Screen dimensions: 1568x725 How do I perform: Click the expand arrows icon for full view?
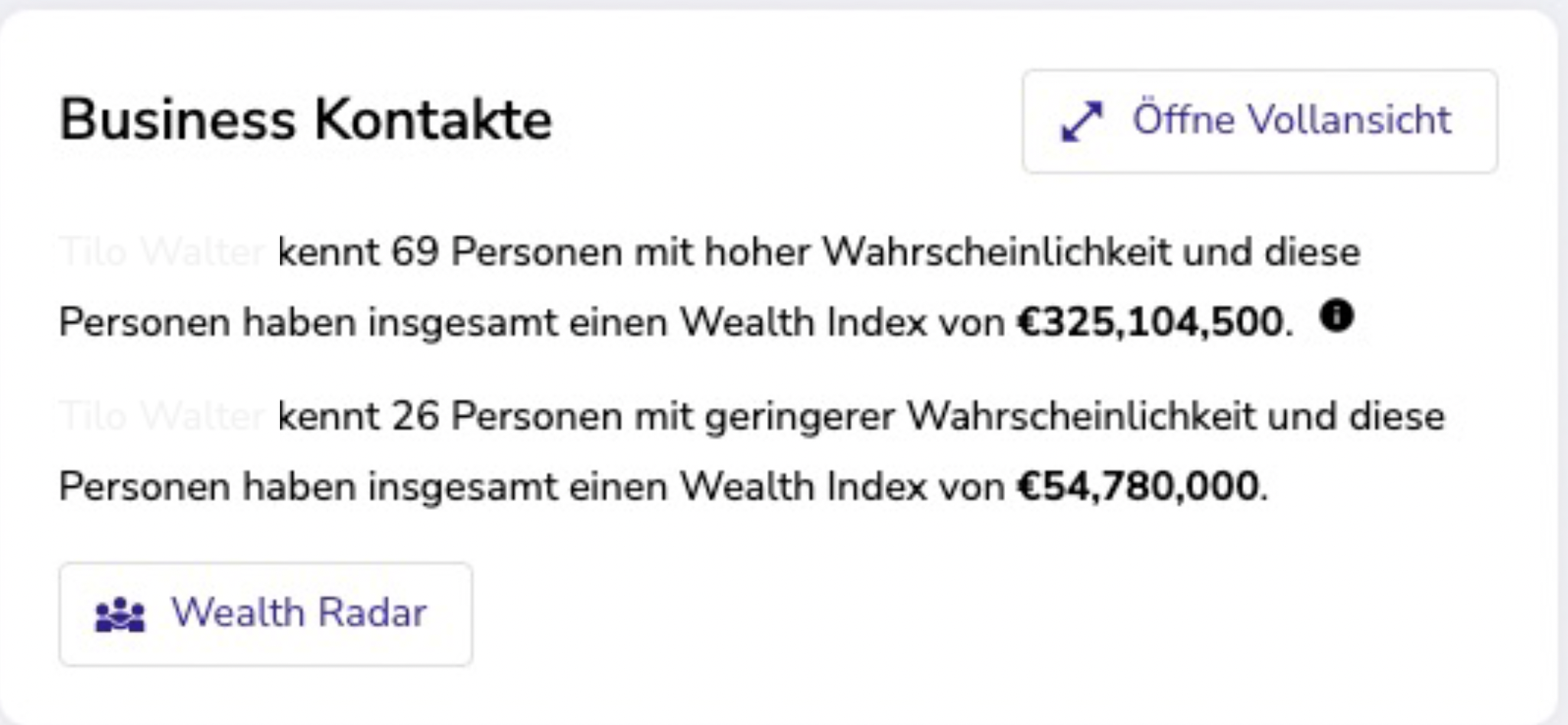1082,122
